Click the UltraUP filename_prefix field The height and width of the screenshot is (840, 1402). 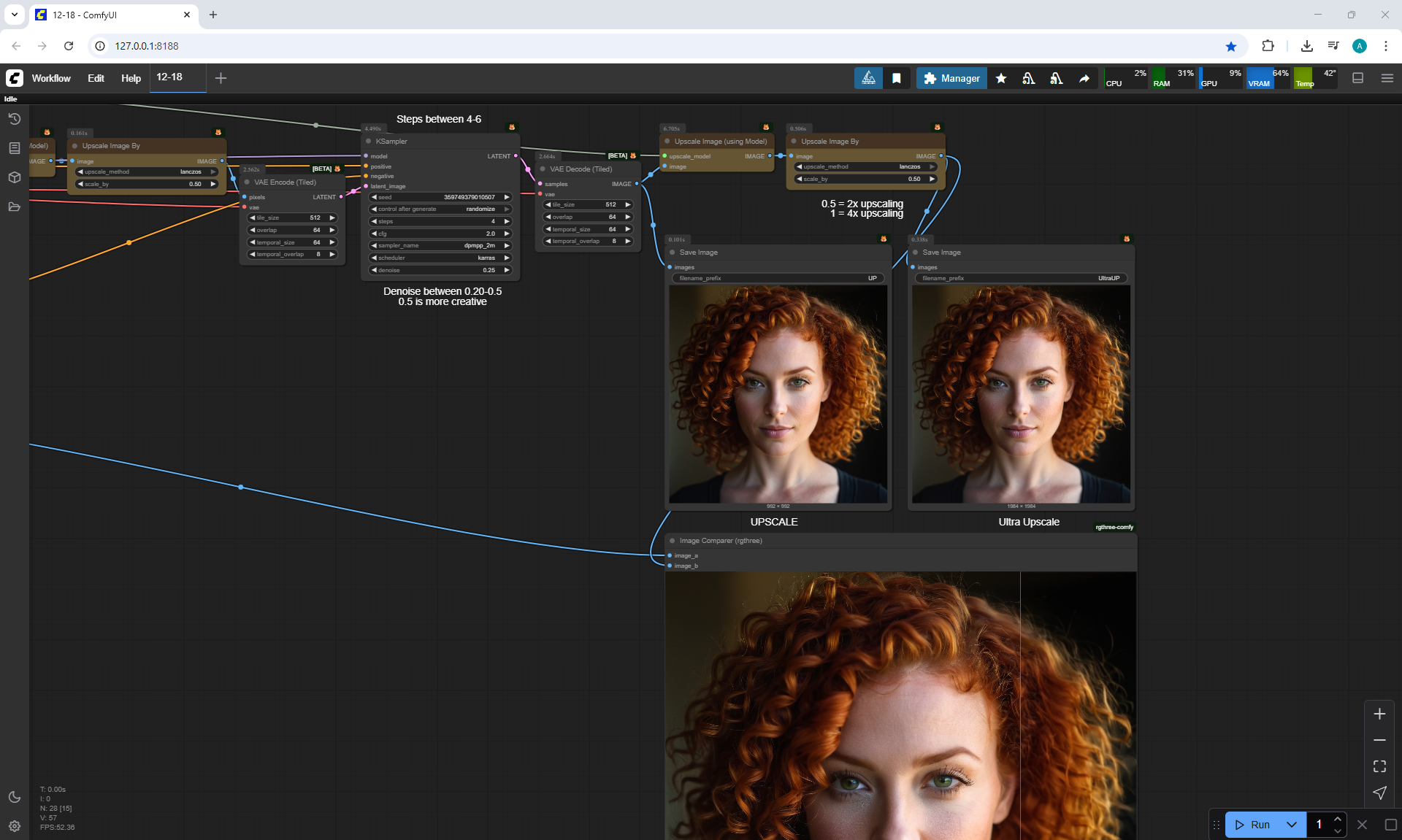coord(1021,278)
